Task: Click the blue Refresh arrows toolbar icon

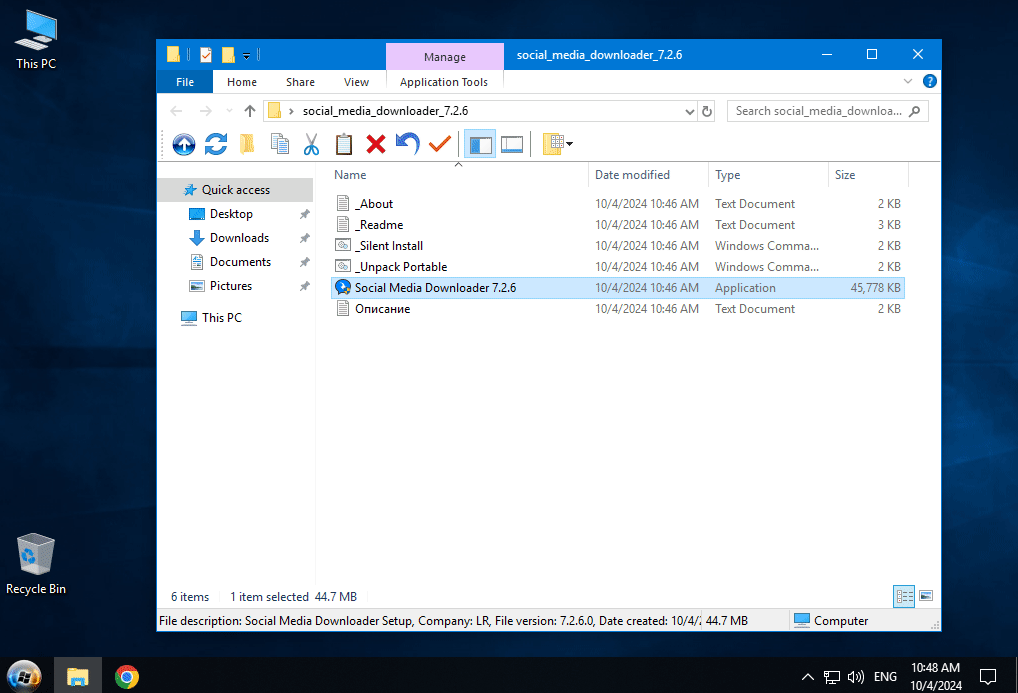Action: coord(216,144)
